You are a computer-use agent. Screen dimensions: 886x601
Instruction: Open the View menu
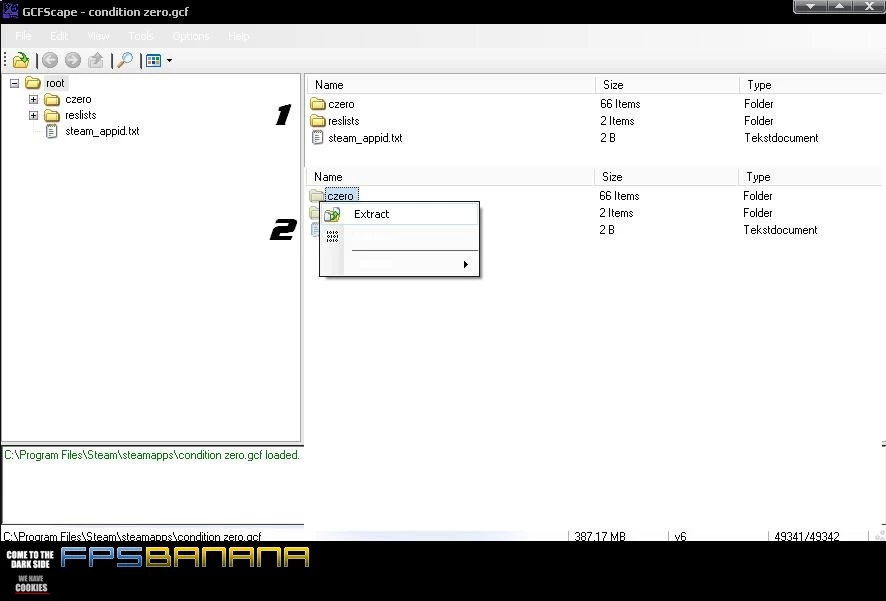(98, 36)
